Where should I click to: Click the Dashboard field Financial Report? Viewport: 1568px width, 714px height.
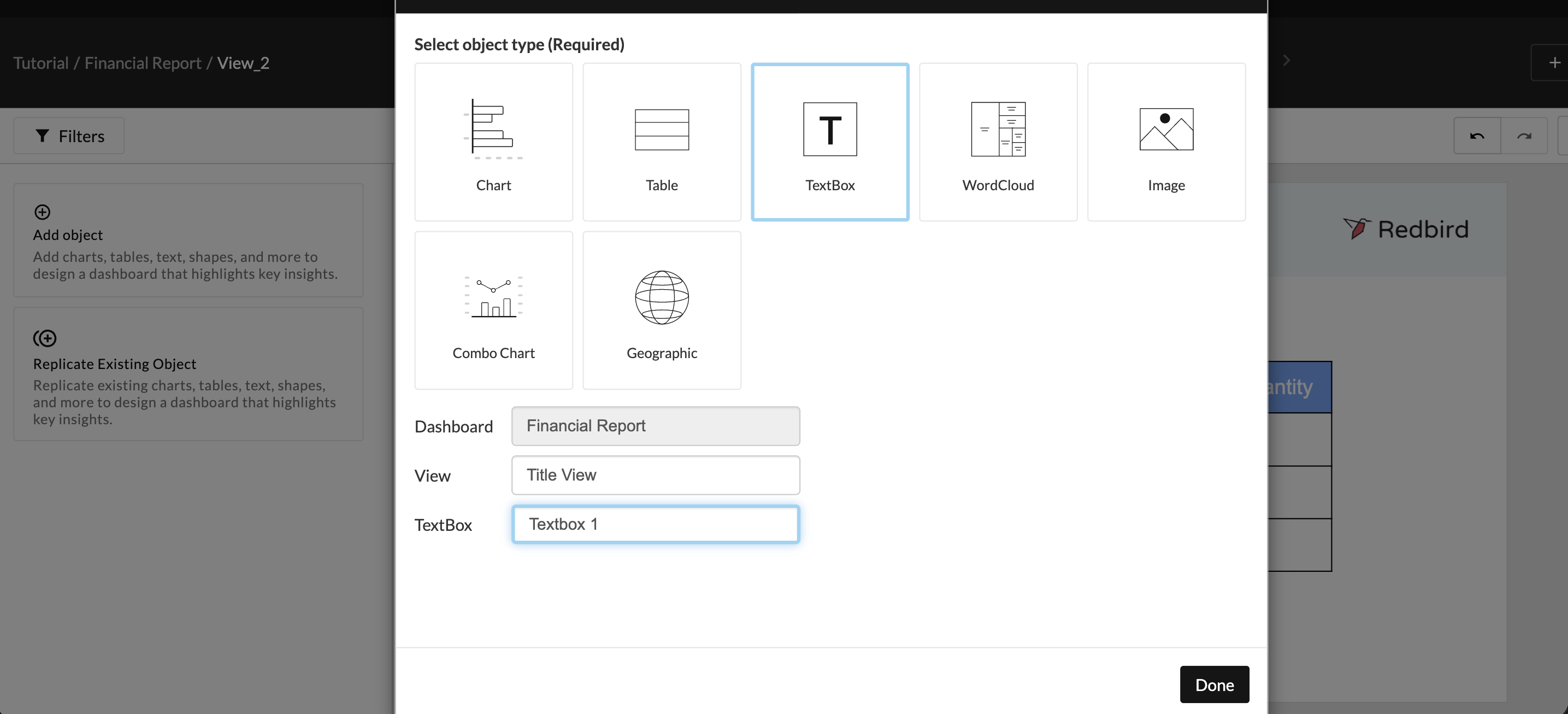click(x=655, y=426)
